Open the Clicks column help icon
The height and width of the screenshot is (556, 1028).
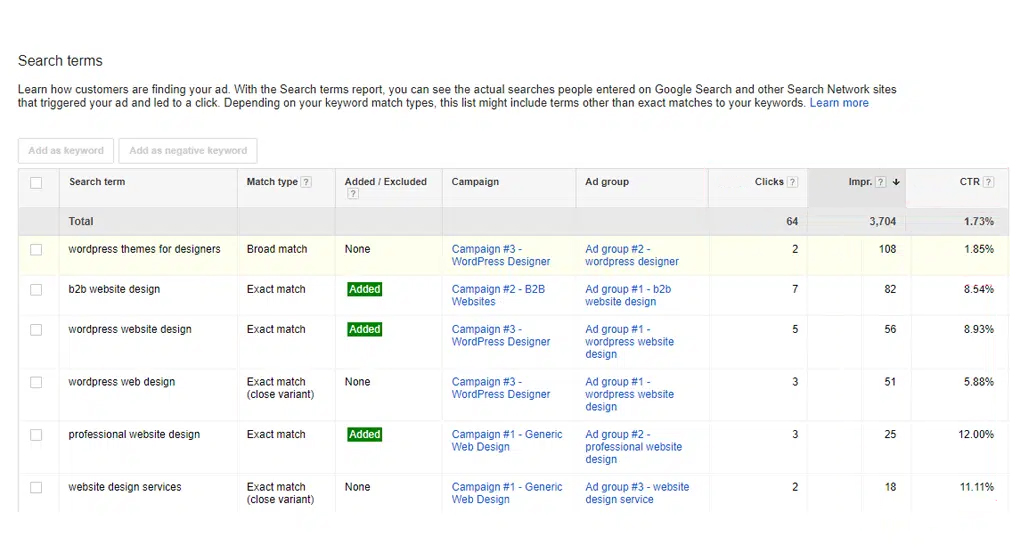click(x=793, y=182)
